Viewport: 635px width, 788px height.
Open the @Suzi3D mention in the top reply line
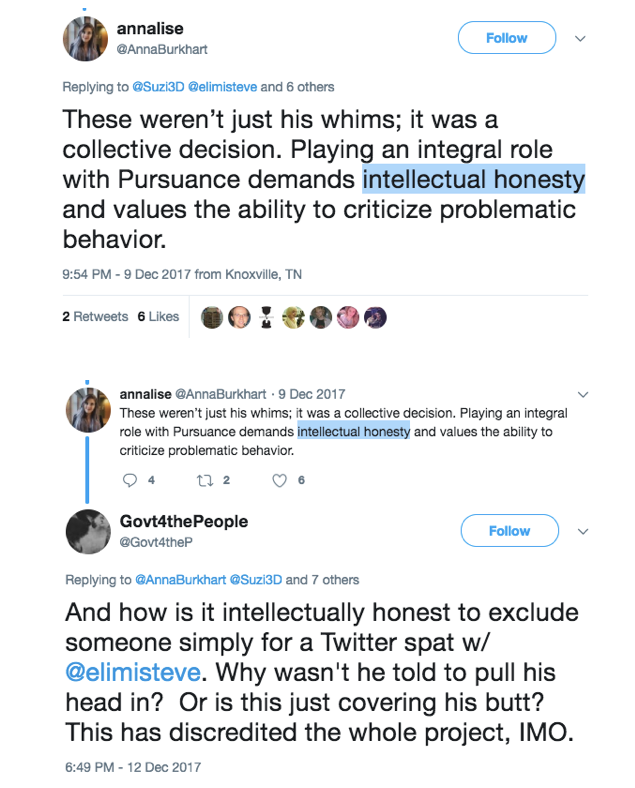click(x=158, y=87)
